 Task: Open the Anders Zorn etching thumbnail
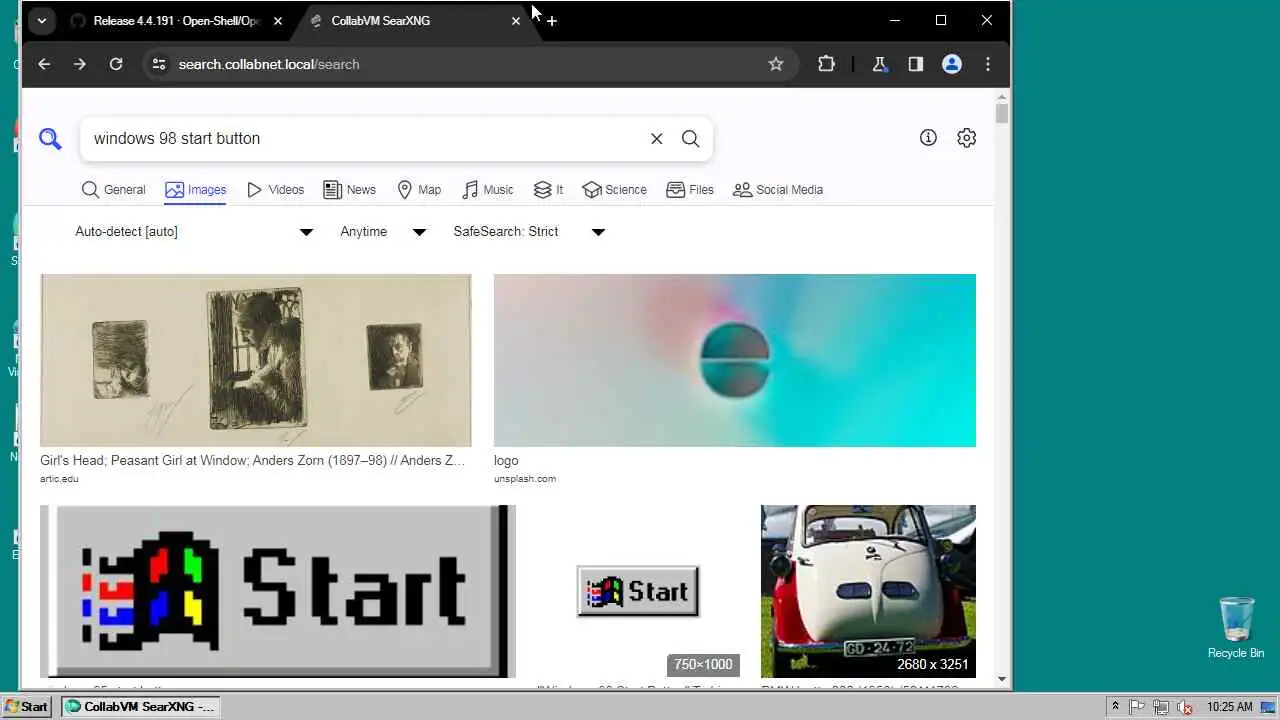coord(255,360)
